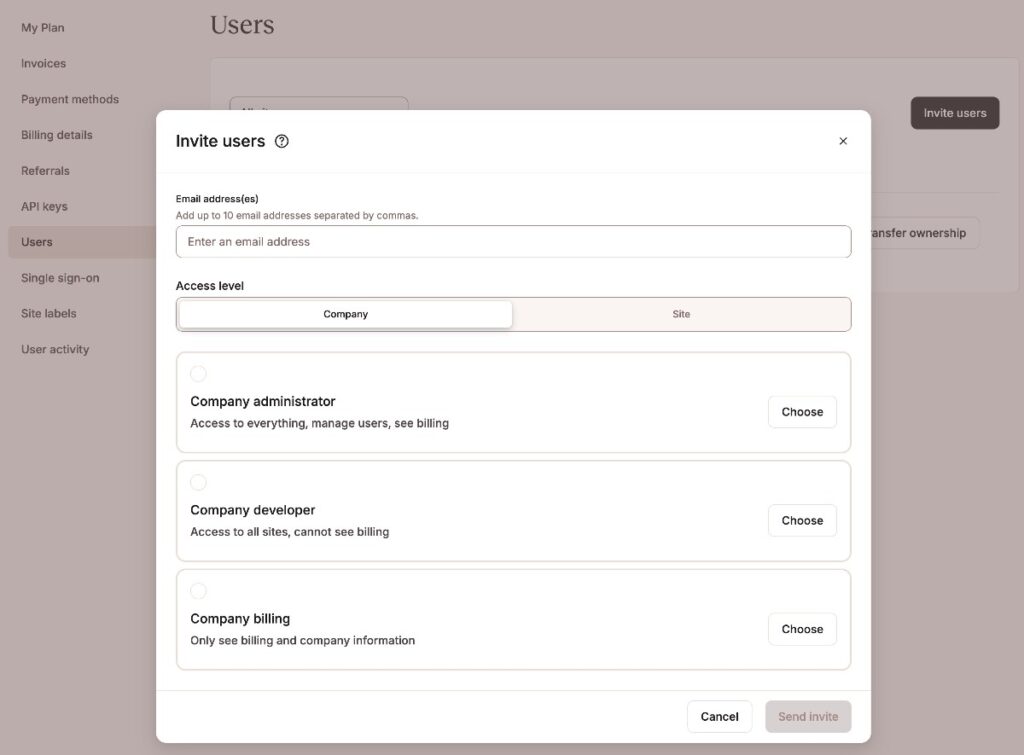Close the Invite users dialog
The height and width of the screenshot is (755, 1024).
click(843, 141)
